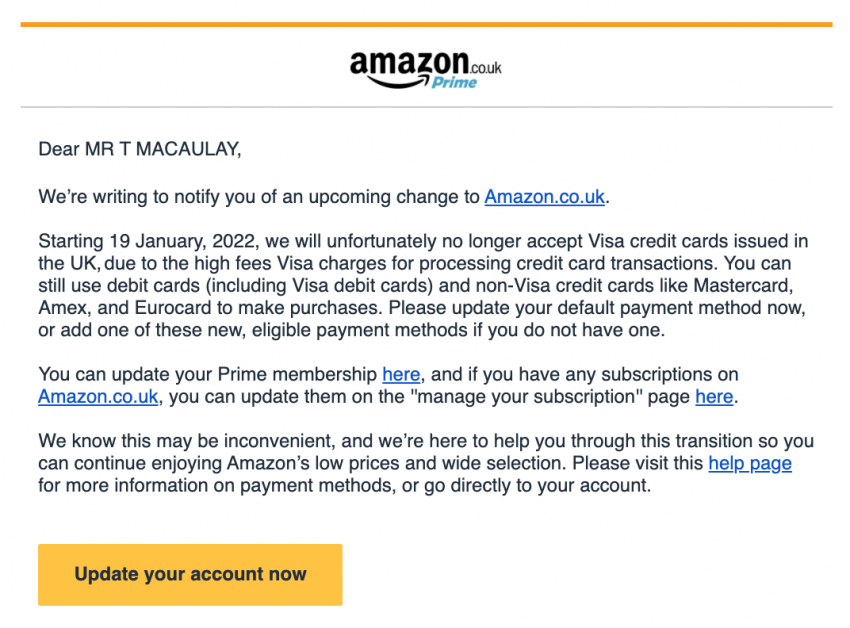The width and height of the screenshot is (850, 628).
Task: Click the grey divider line below the logo
Action: (425, 107)
